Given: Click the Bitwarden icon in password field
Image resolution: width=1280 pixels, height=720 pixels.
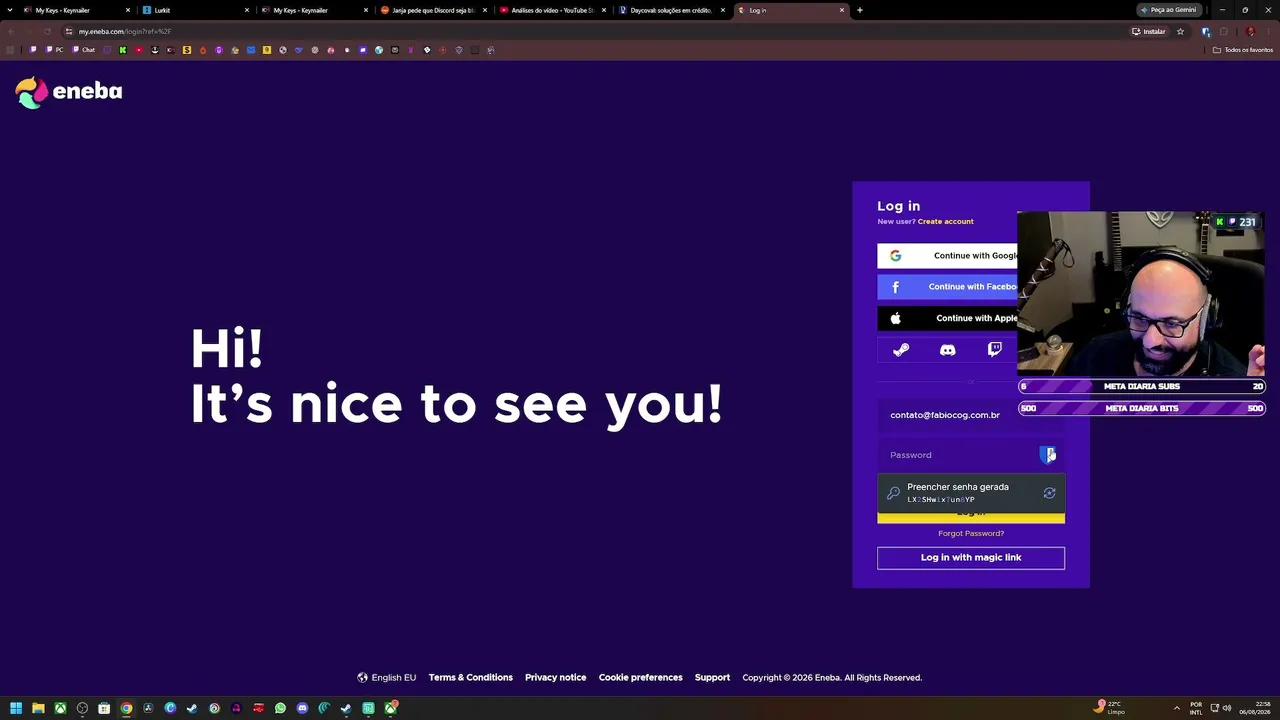Looking at the screenshot, I should tap(1047, 455).
